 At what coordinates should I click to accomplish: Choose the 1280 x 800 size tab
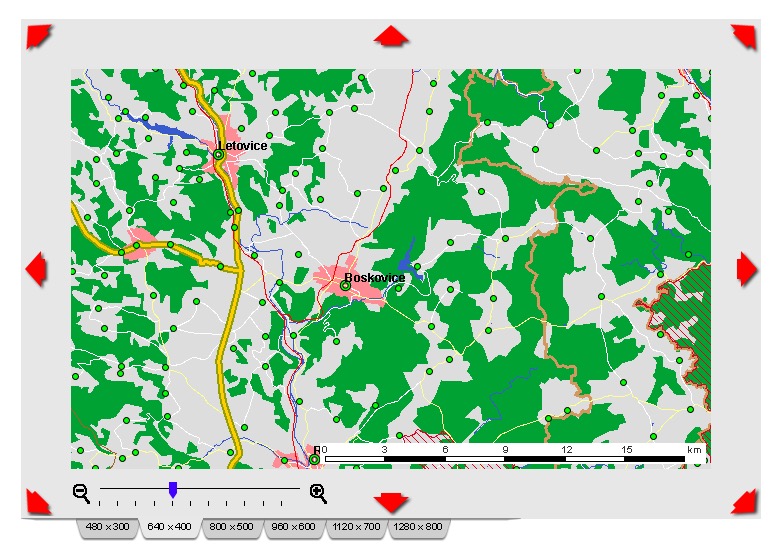[x=418, y=527]
